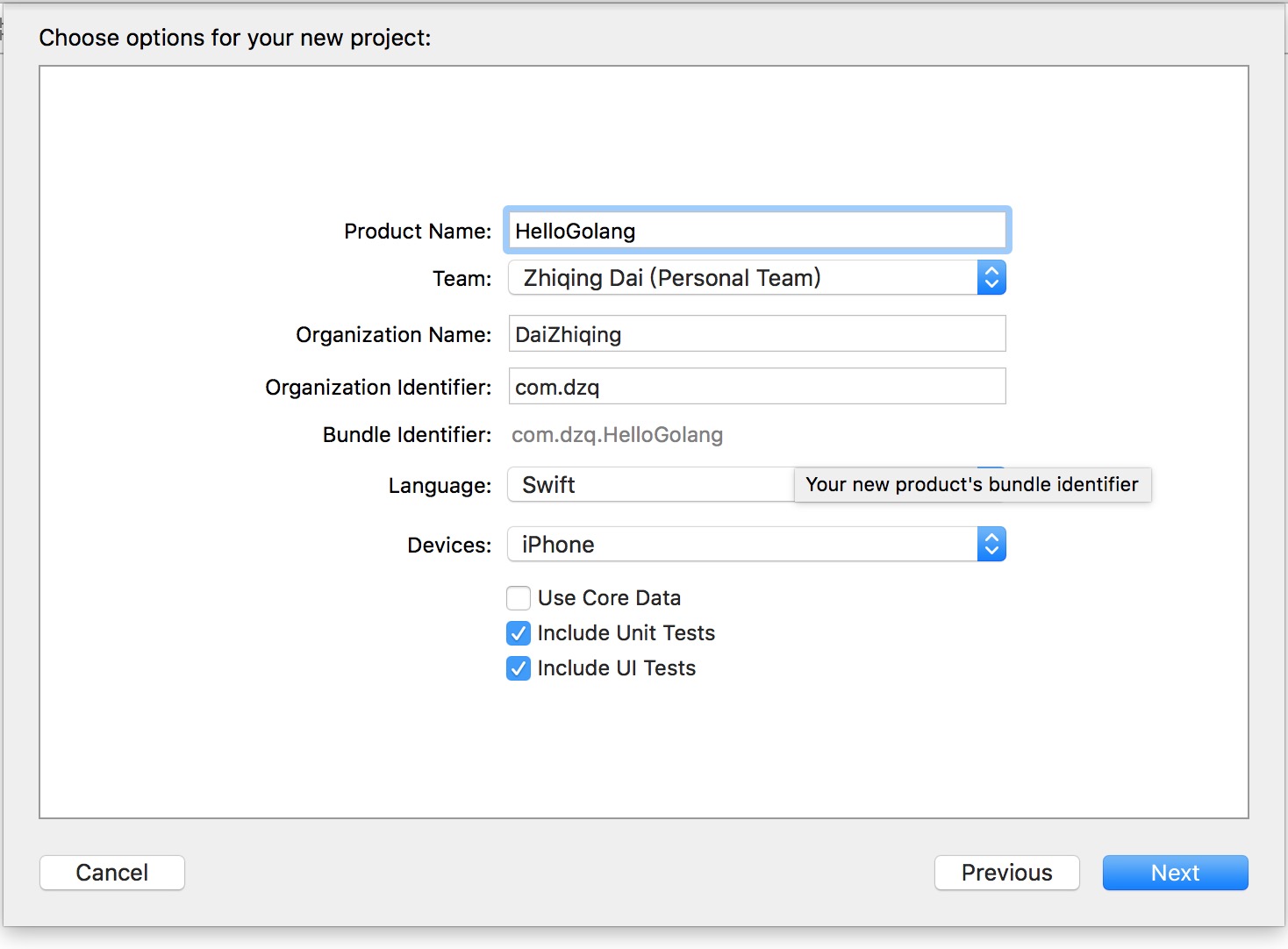
Task: Uncheck Include UI Tests checkbox
Action: tap(519, 668)
